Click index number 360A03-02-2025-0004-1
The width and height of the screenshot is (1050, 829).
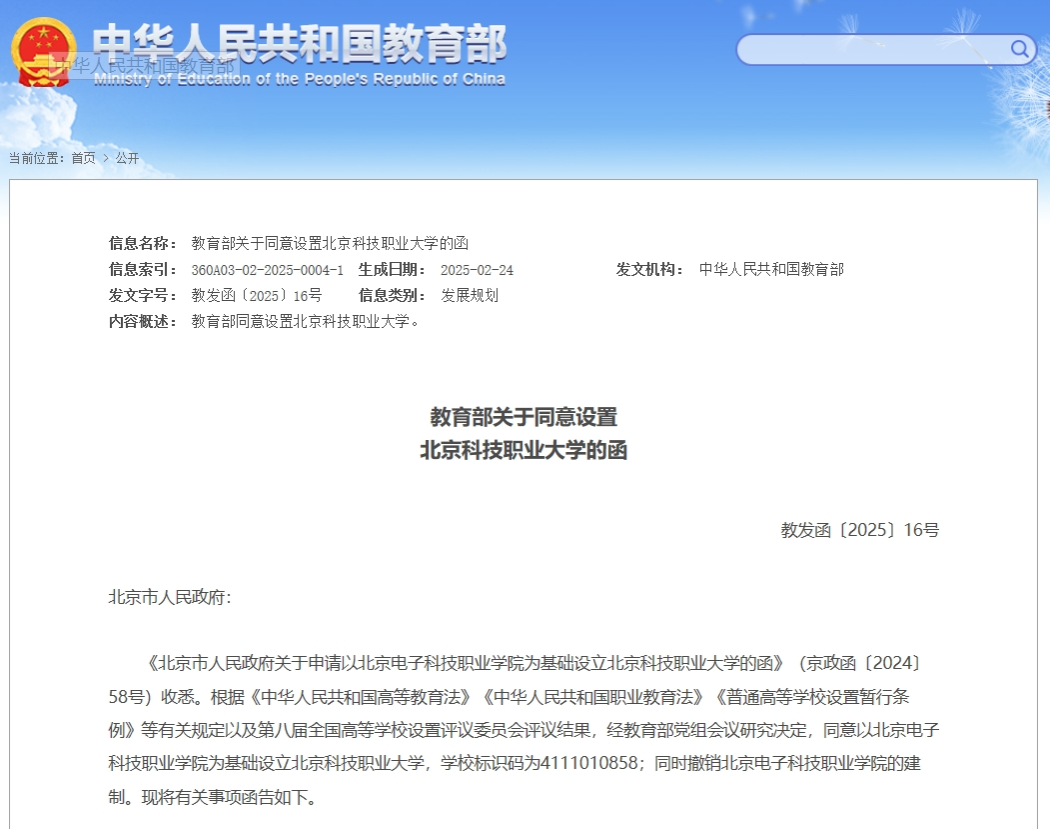click(267, 270)
